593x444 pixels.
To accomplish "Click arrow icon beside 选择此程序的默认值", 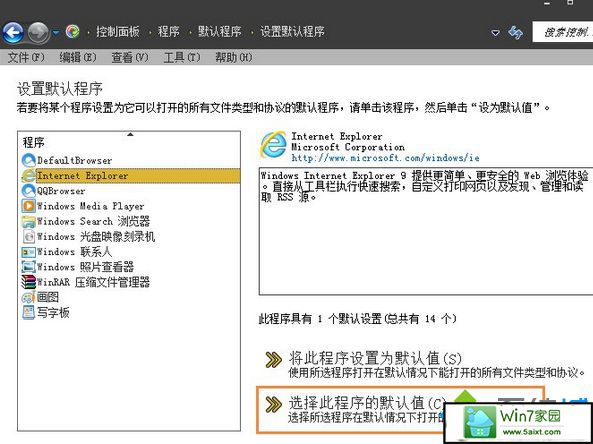I will point(273,404).
